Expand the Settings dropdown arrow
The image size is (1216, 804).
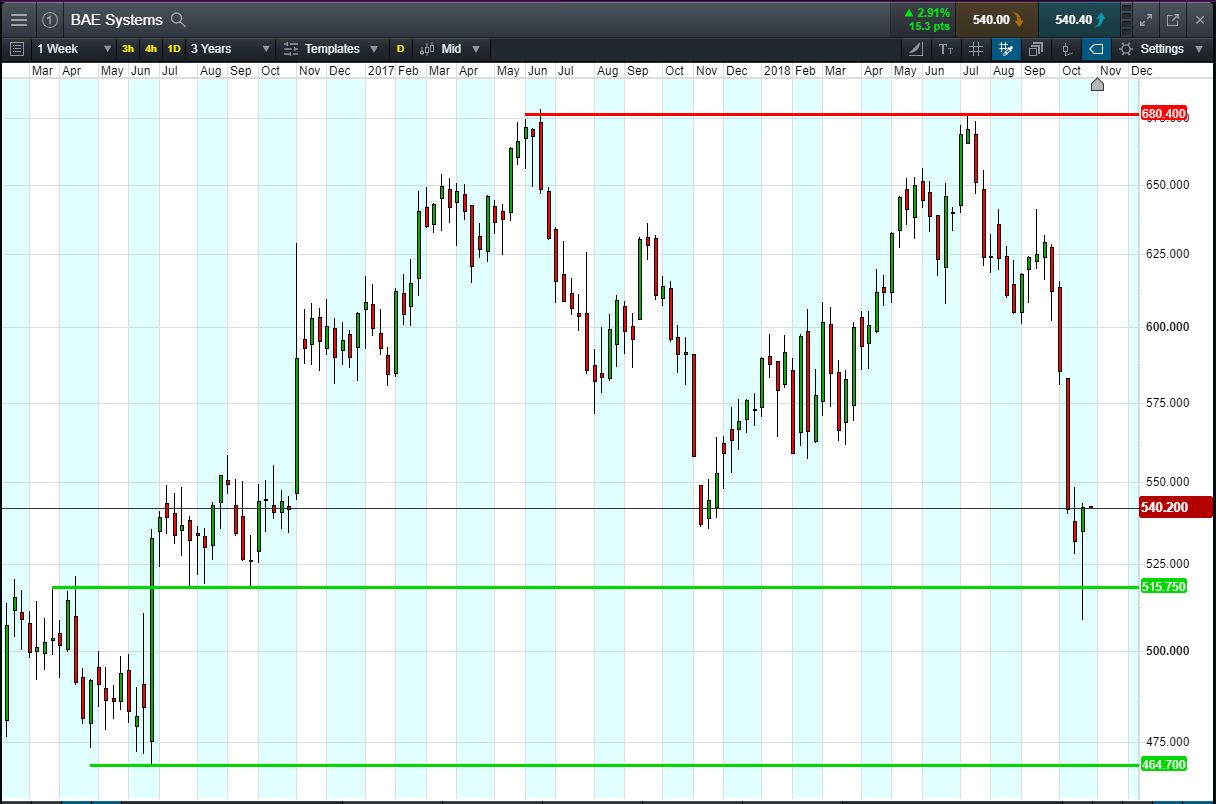click(1198, 49)
